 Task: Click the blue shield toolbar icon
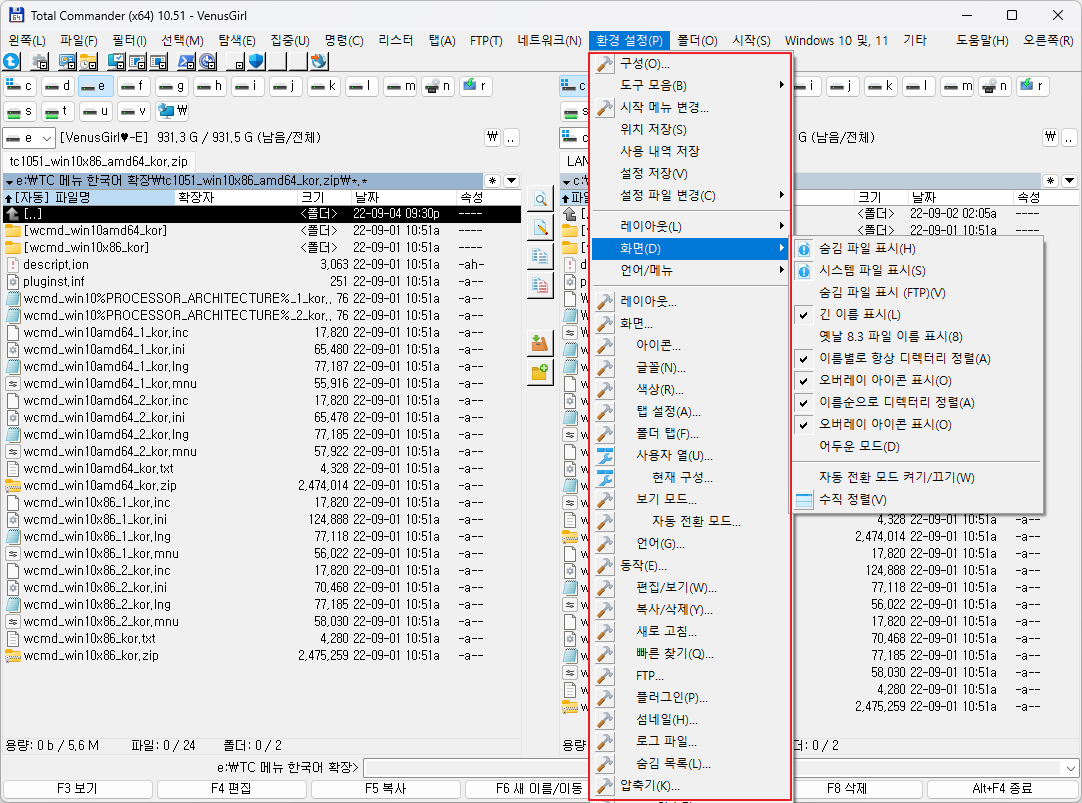[x=256, y=61]
